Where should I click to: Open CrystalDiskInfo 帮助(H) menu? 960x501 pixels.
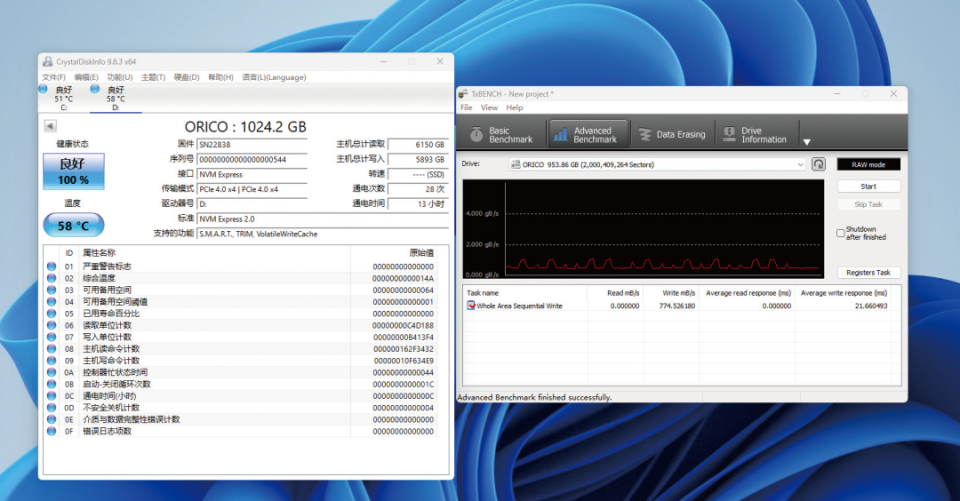[x=220, y=77]
